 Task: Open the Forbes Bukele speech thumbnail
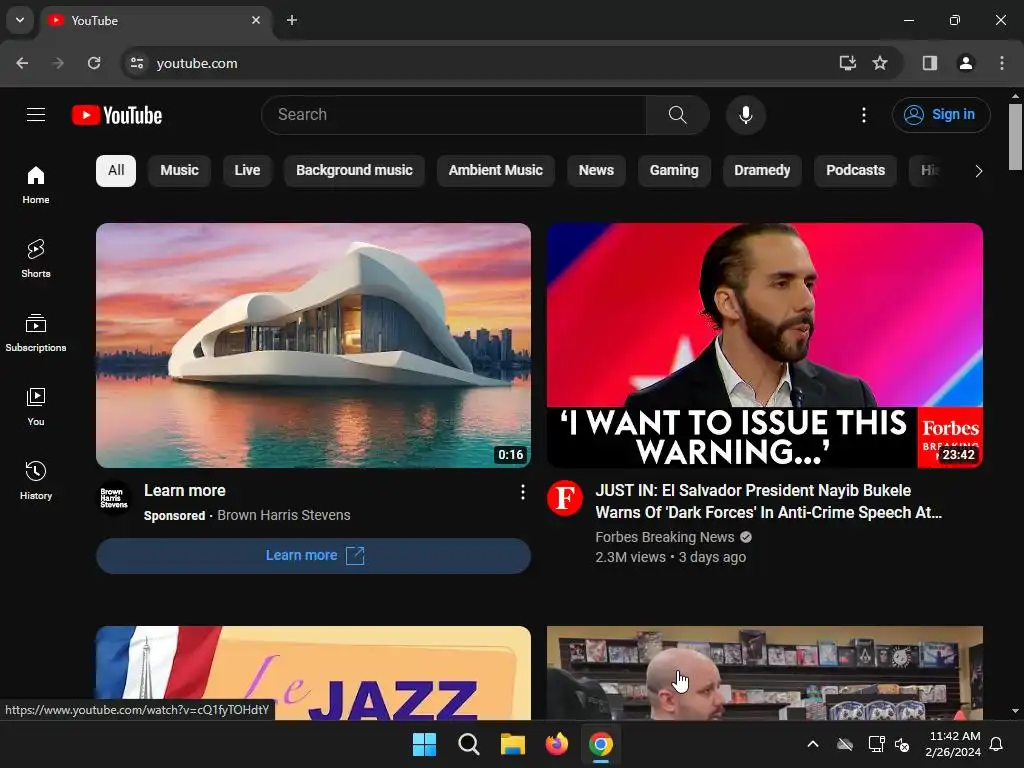[765, 345]
